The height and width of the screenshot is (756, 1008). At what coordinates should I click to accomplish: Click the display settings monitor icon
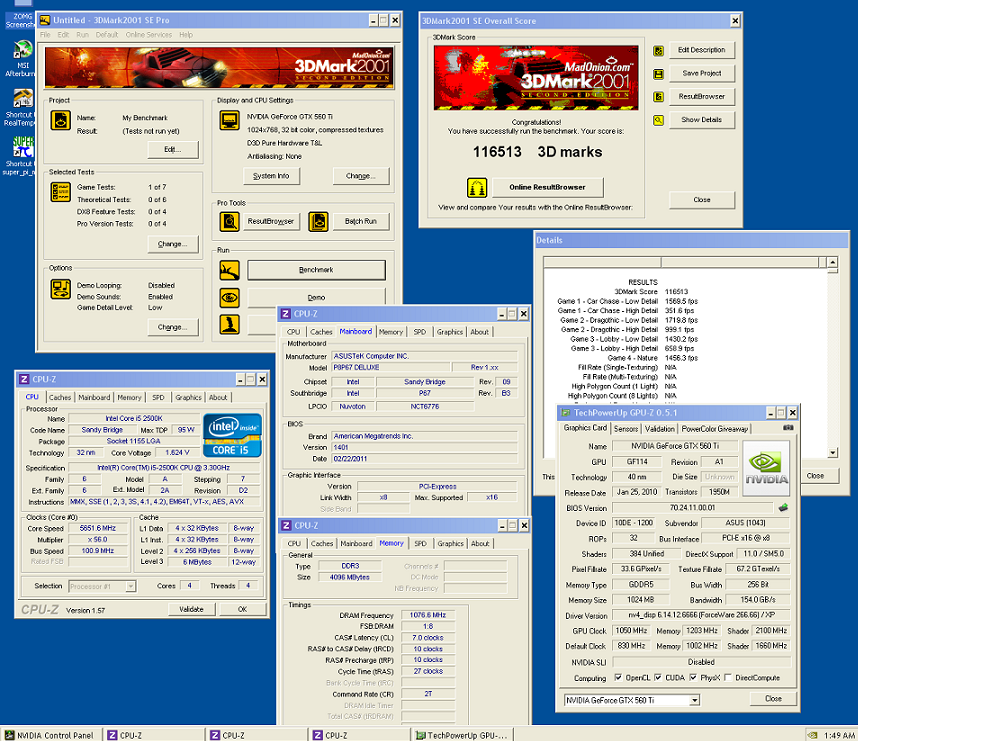[230, 120]
